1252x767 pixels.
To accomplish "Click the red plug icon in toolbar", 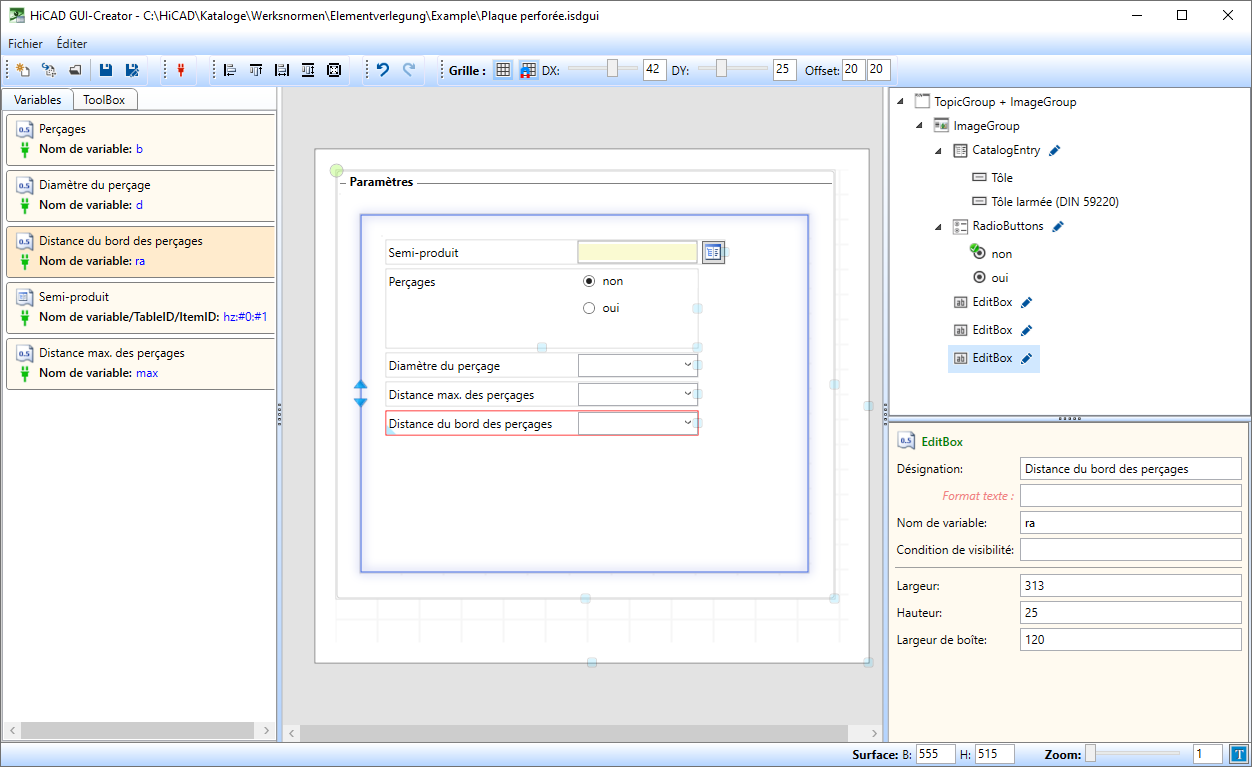I will click(181, 70).
